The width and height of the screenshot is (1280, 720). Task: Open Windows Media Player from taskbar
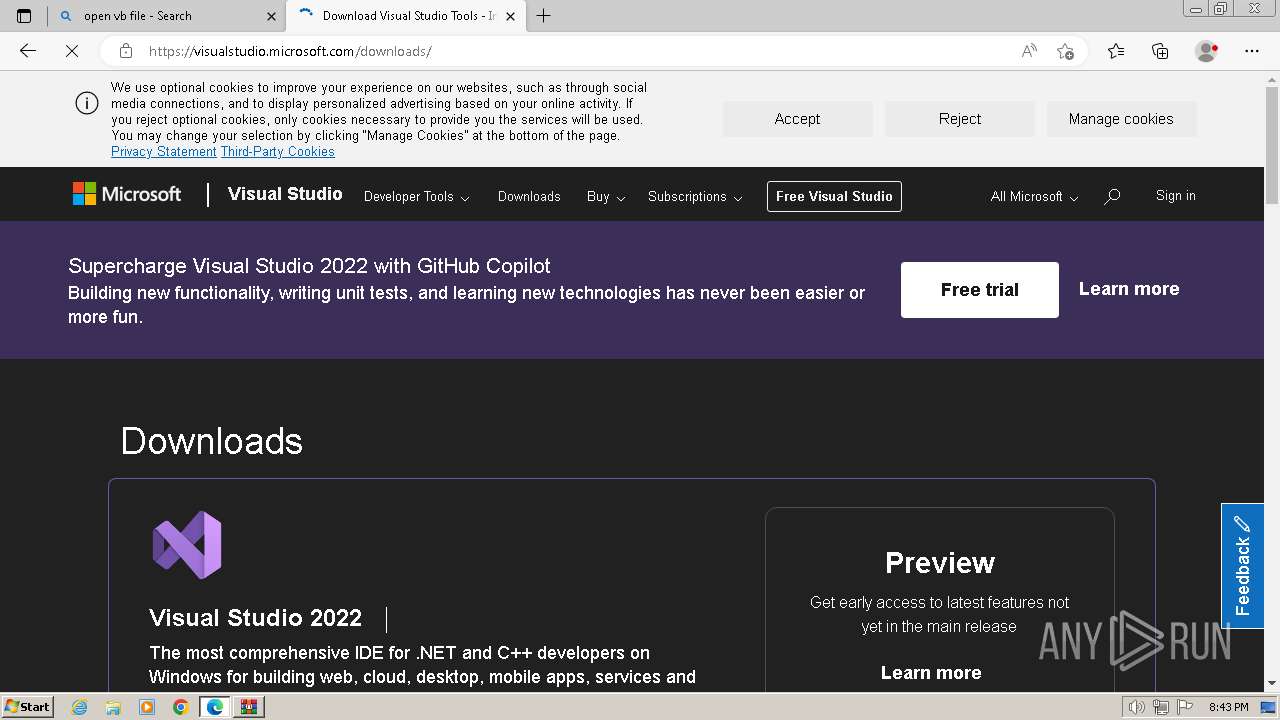tap(147, 707)
